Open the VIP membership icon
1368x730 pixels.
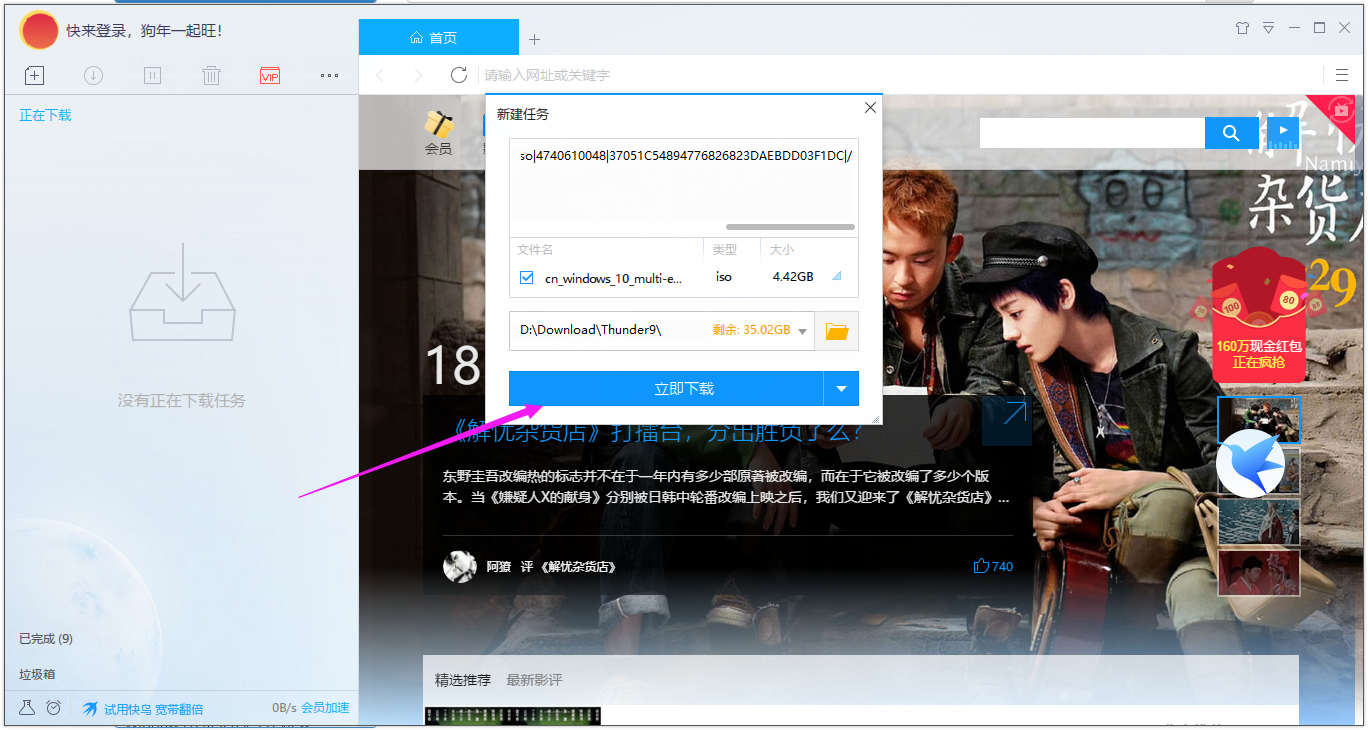270,76
